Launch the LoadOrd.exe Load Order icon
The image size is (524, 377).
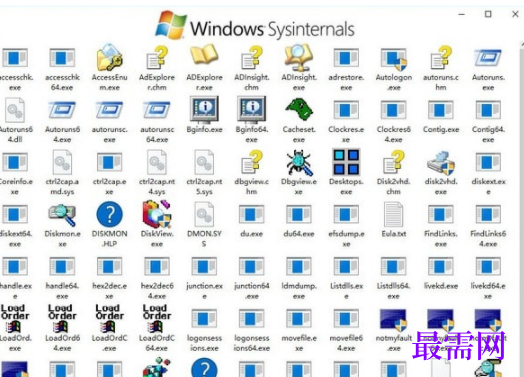point(15,318)
